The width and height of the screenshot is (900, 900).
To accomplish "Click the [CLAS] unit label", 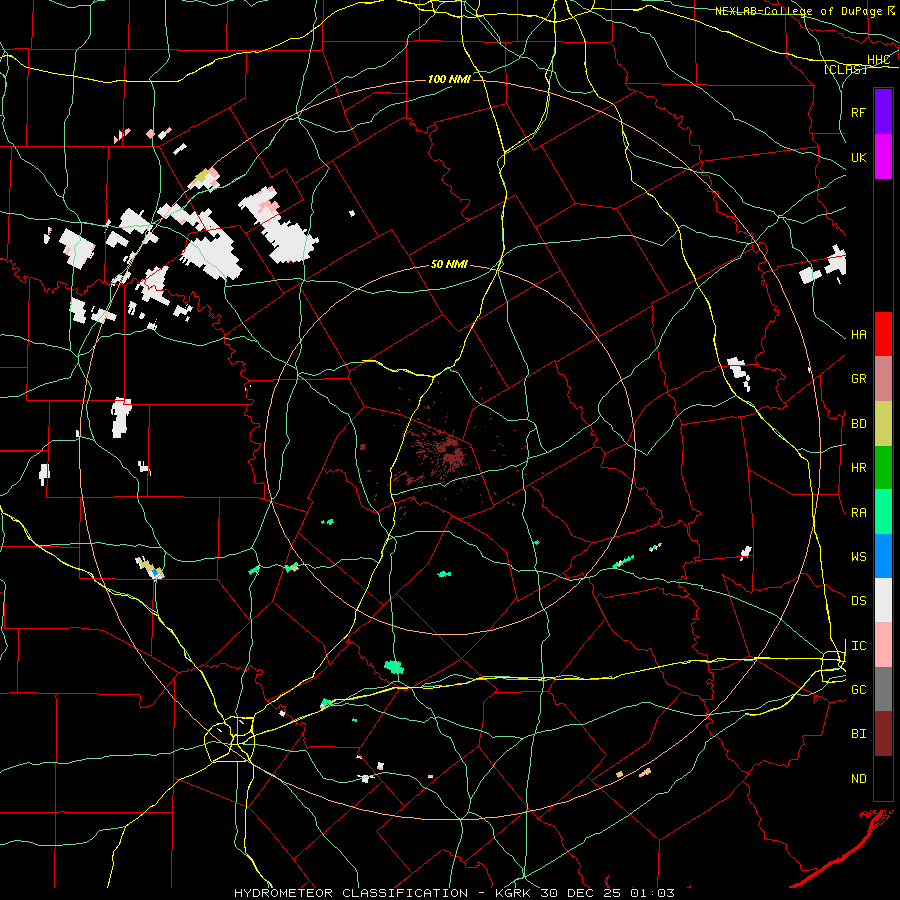I will pyautogui.click(x=845, y=69).
